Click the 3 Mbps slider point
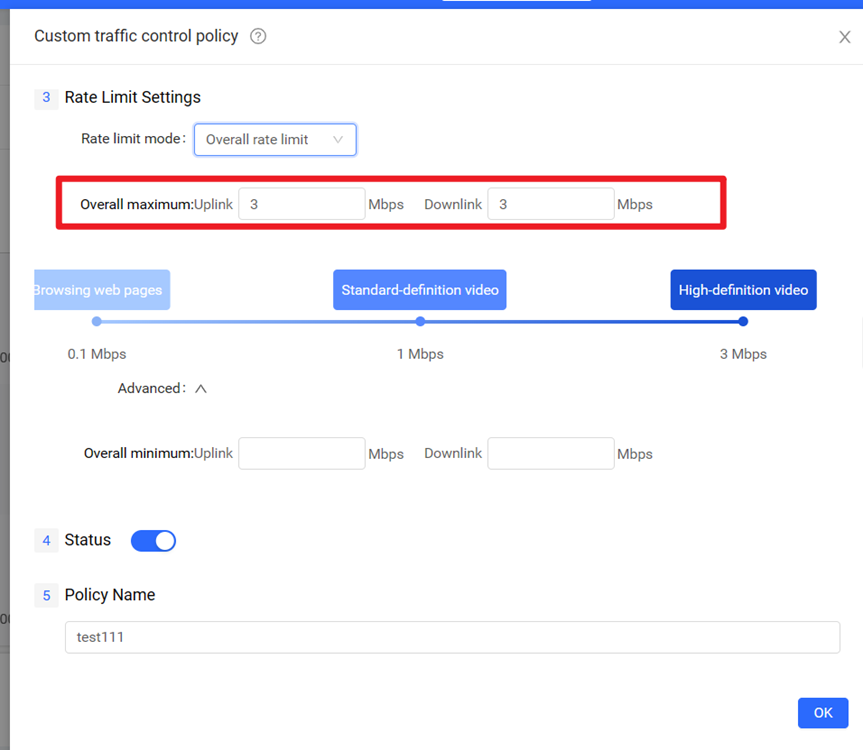 (743, 322)
